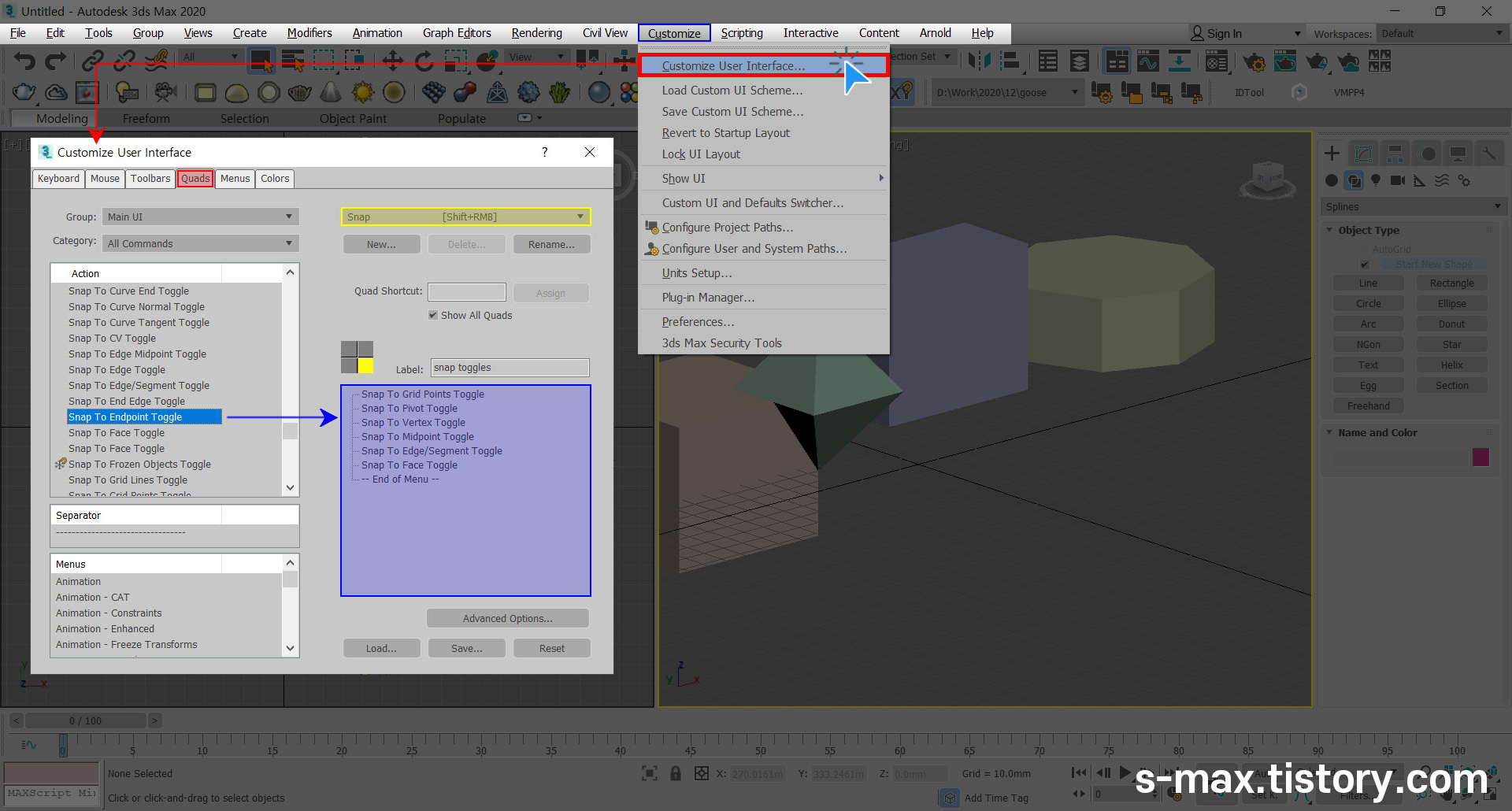The width and height of the screenshot is (1512, 811).
Task: Click the Rectangular Selection Region icon
Action: (x=324, y=61)
